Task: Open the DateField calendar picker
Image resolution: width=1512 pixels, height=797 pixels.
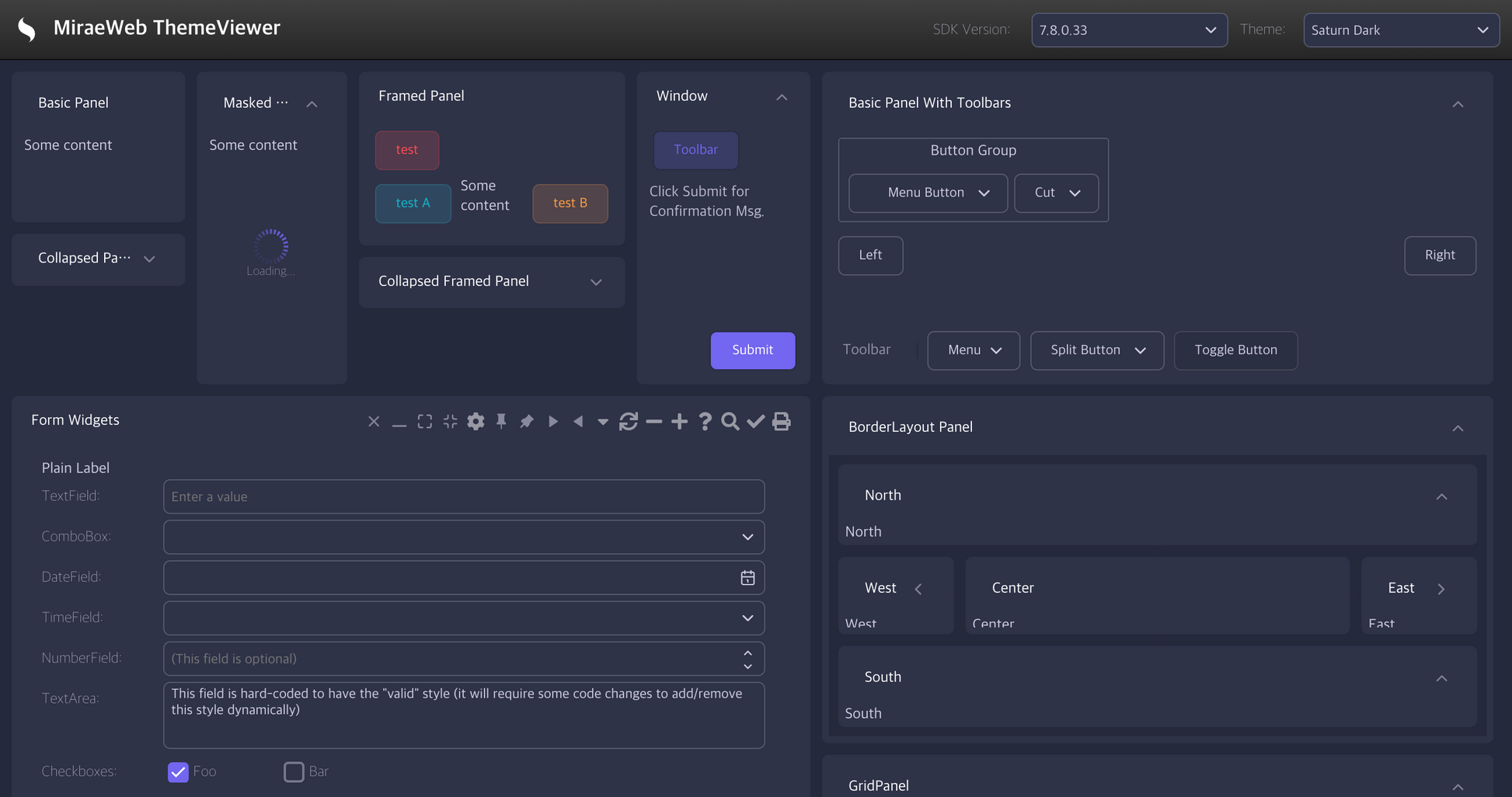Action: click(747, 578)
